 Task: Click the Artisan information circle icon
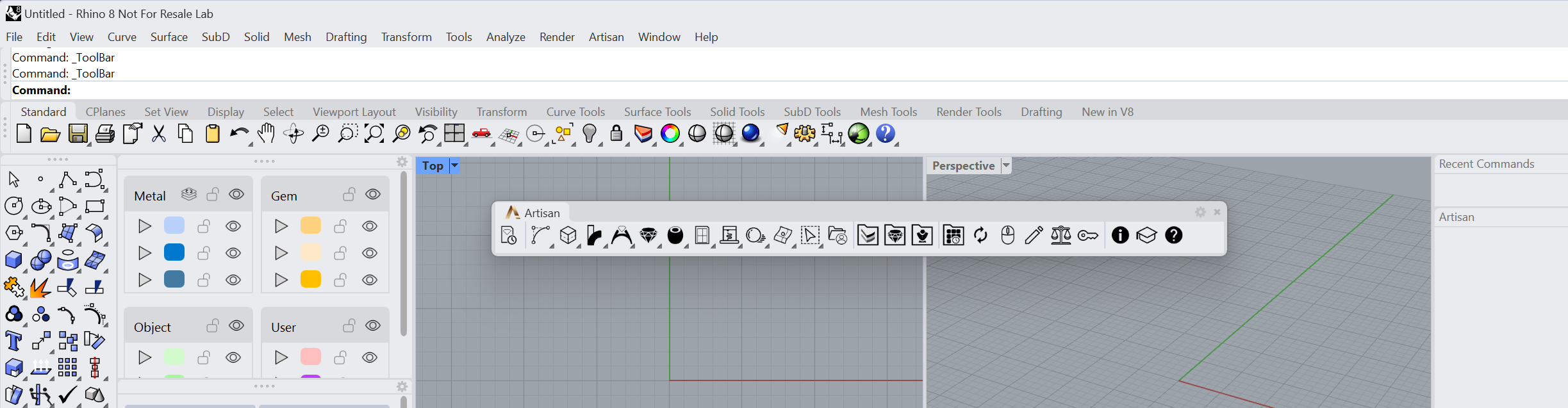(1120, 235)
